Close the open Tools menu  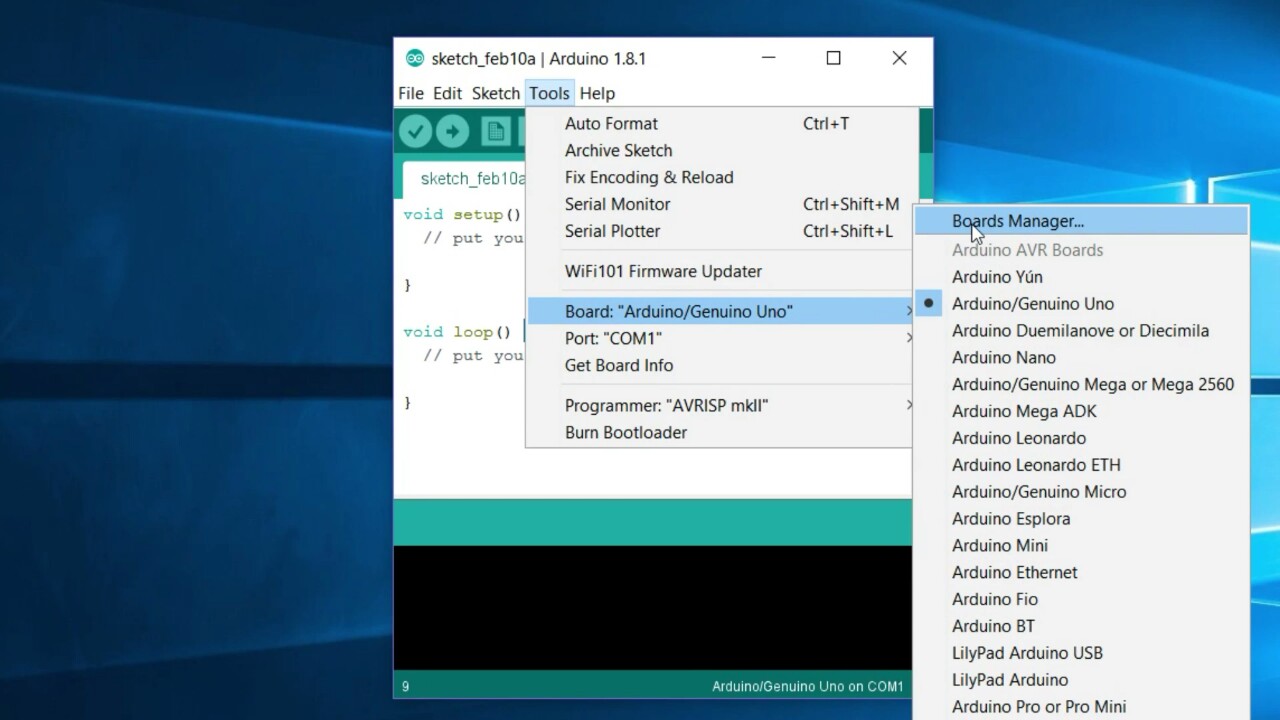549,93
